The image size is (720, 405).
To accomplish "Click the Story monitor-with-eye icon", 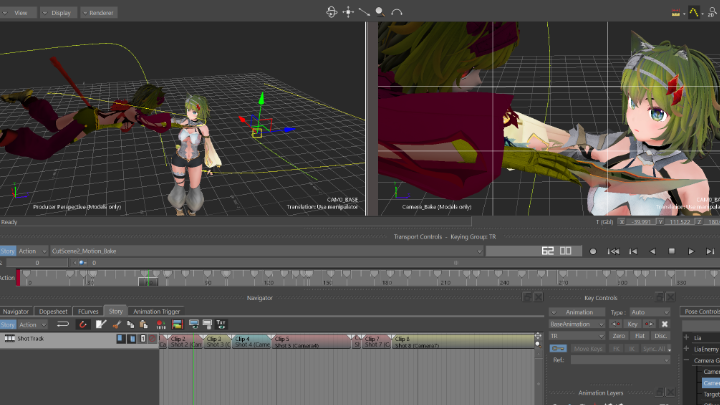I will (194, 324).
